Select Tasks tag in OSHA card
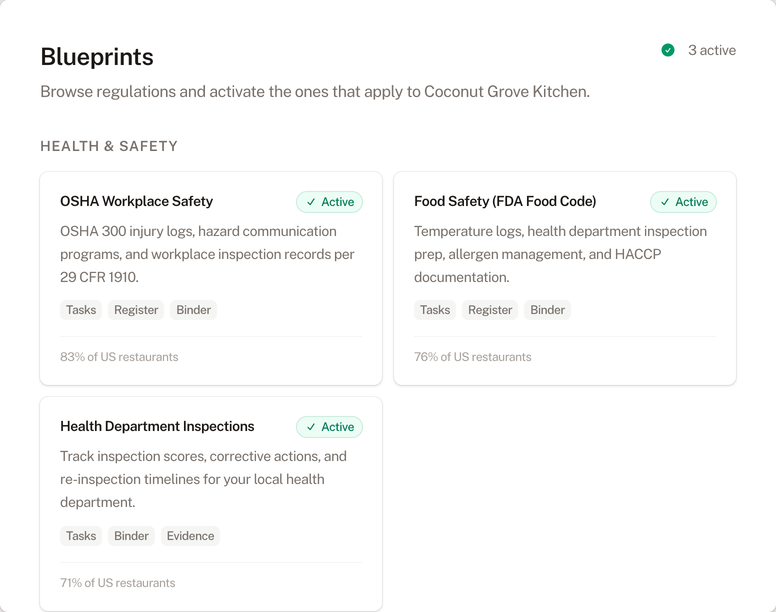 point(81,310)
